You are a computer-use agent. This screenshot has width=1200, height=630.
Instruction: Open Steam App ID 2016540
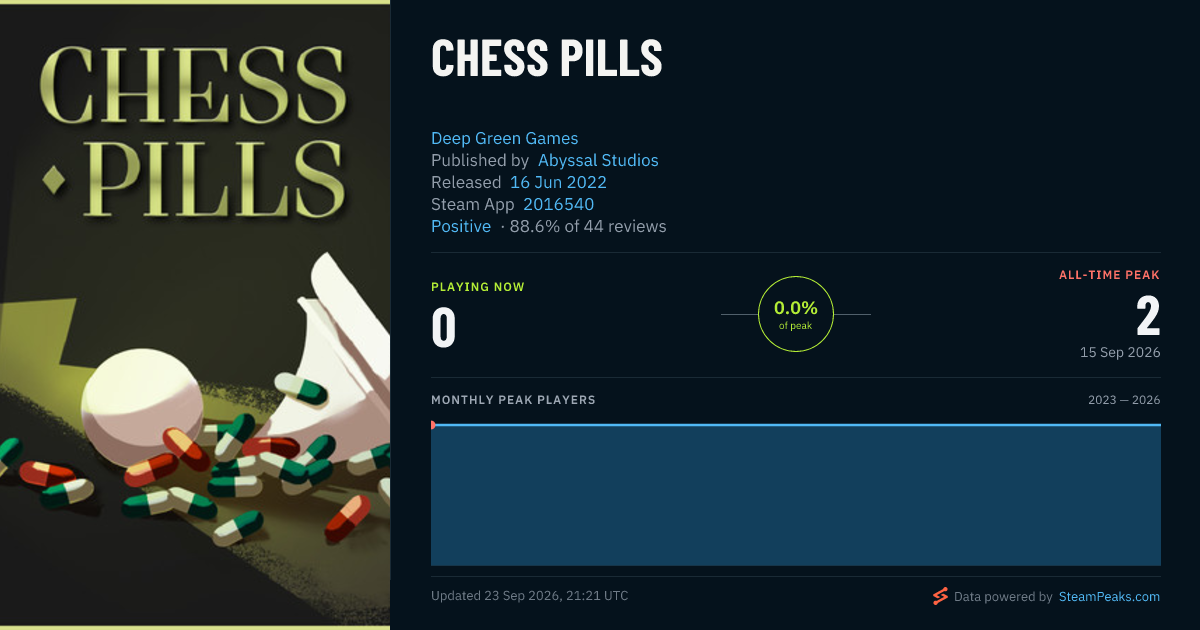click(x=558, y=204)
